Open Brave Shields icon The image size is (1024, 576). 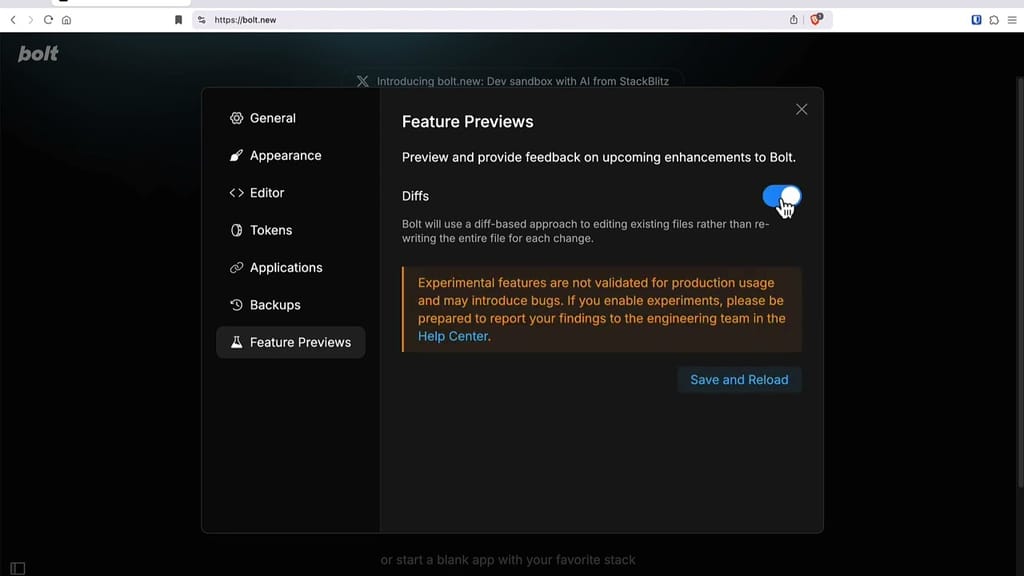(x=816, y=19)
